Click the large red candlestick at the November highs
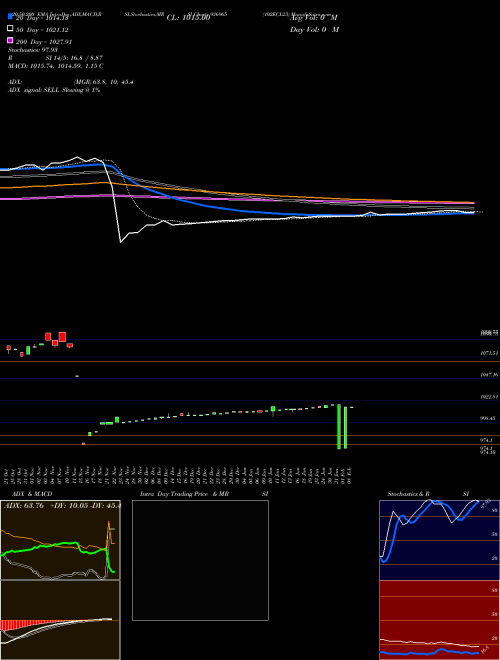500x660 pixels. (x=63, y=337)
